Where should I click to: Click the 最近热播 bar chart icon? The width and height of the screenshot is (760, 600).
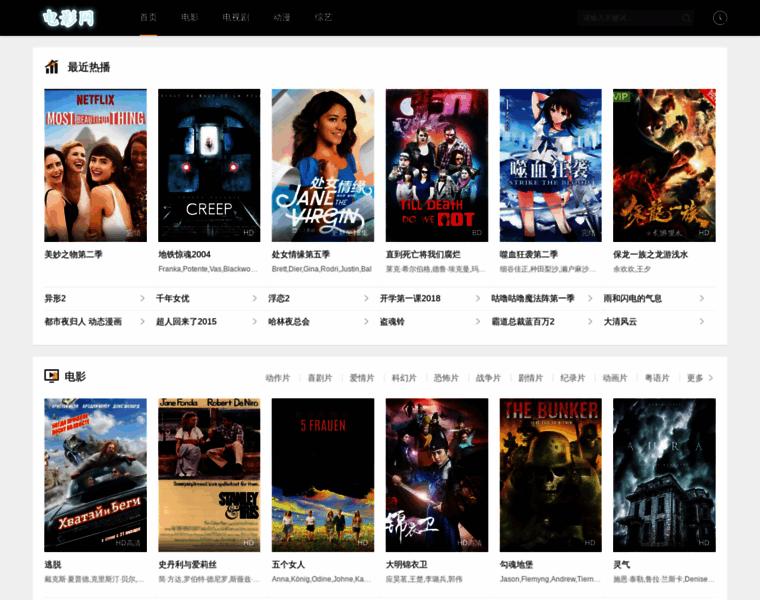point(52,67)
